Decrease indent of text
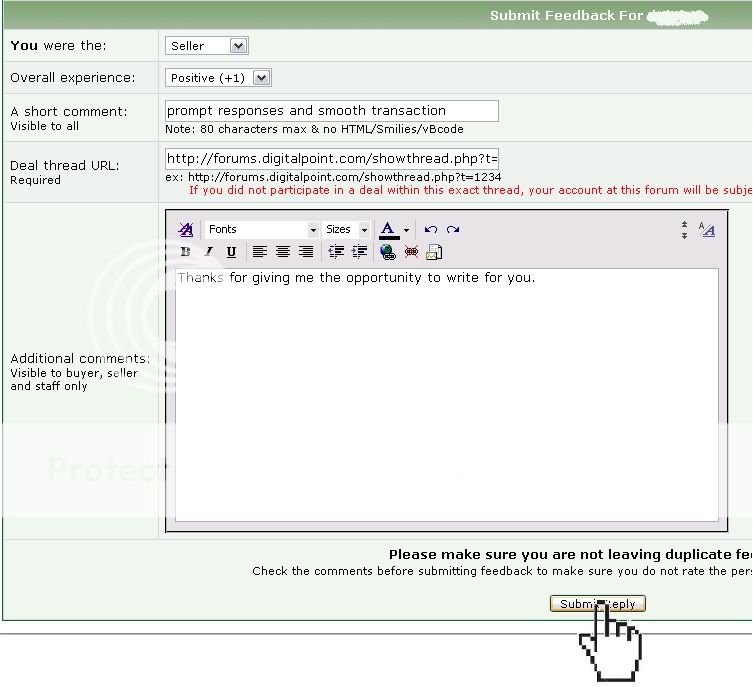 336,252
